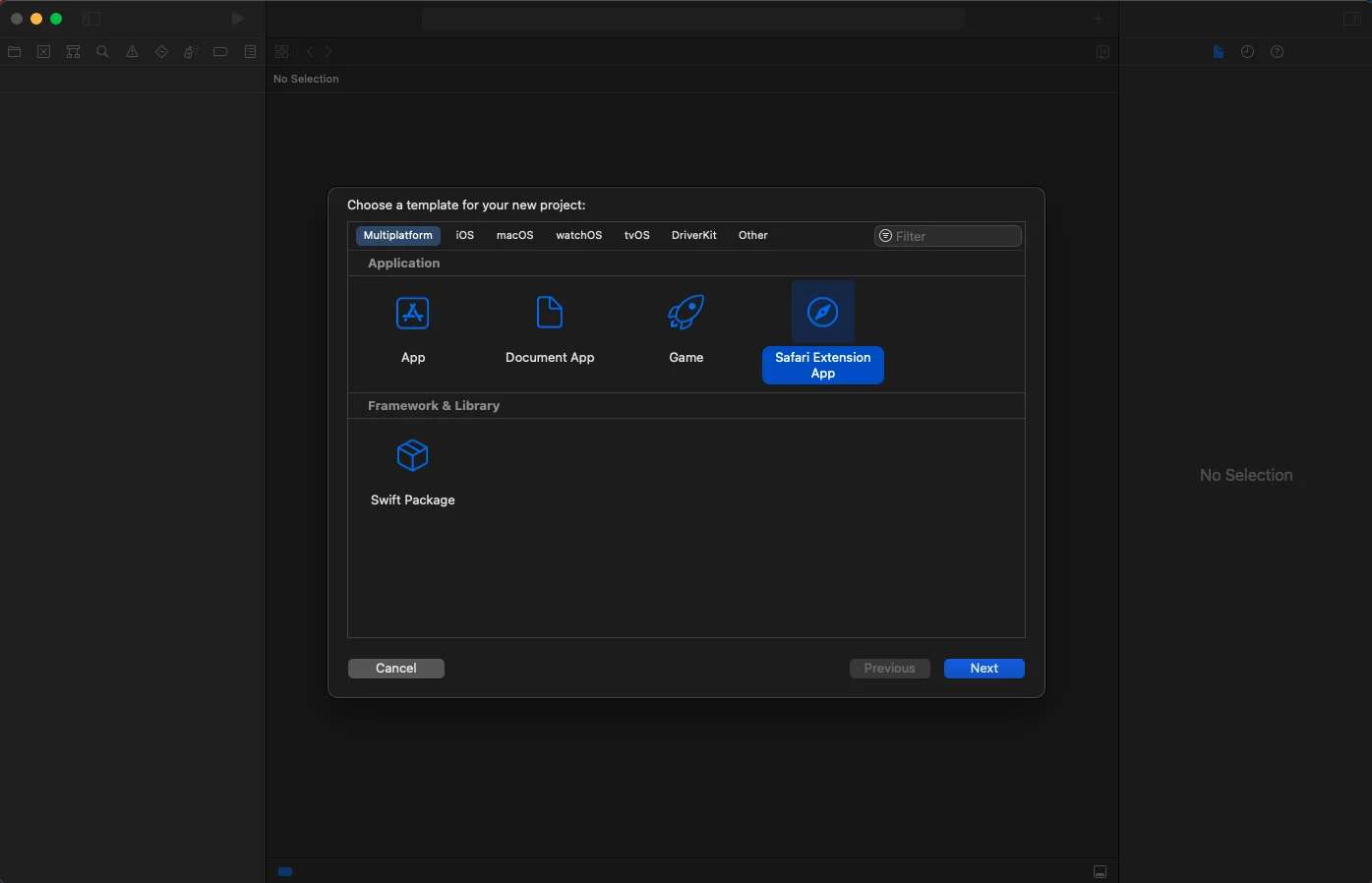Toggle the navigator sidebar in the toolbar

(91, 19)
